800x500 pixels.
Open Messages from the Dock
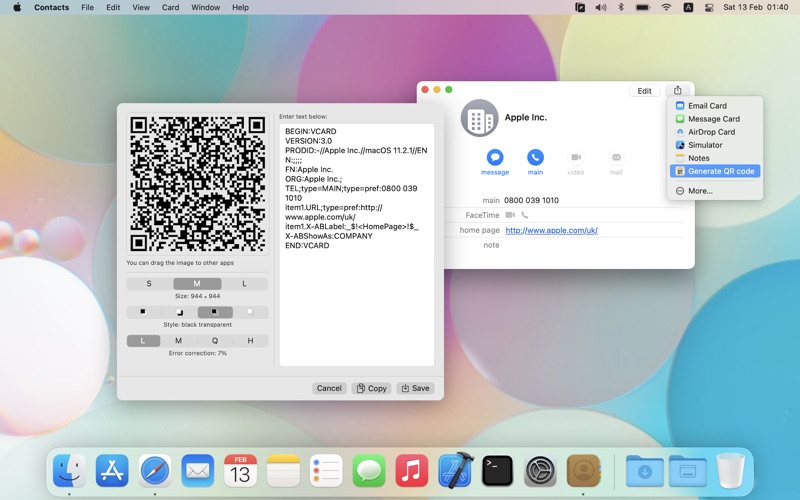coord(369,470)
